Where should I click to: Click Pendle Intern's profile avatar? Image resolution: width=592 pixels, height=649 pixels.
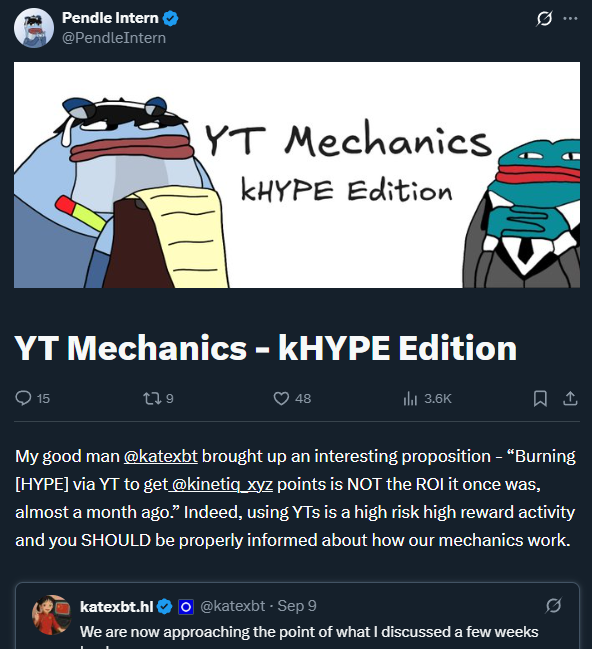pos(34,28)
